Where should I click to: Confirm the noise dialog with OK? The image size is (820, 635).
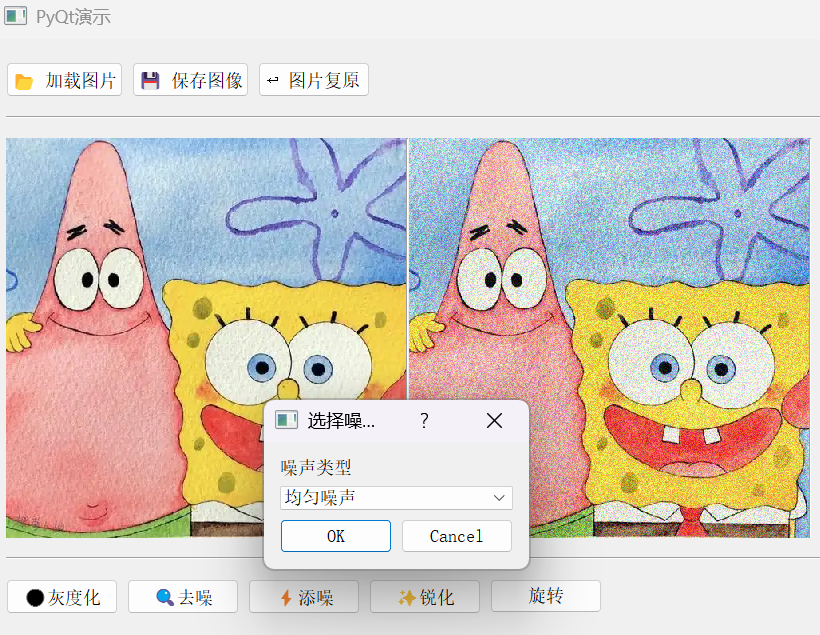tap(336, 536)
